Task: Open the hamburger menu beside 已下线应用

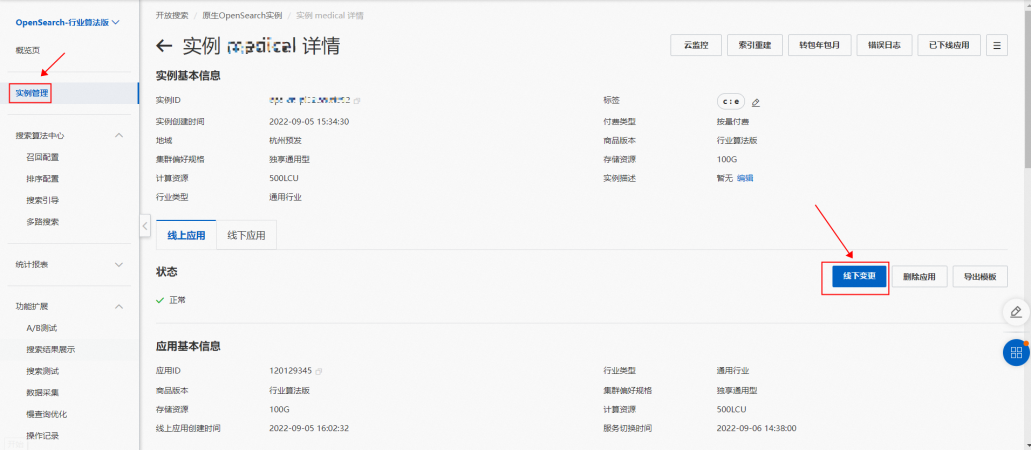Action: [x=997, y=45]
